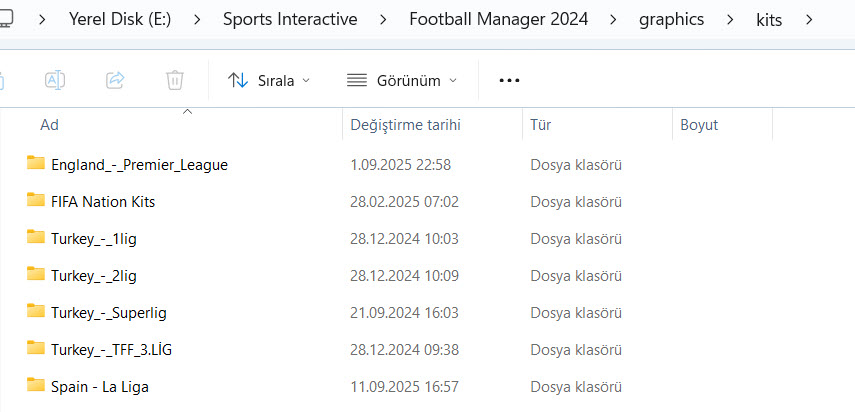Click the folder icon next to England_-_Premier_League
Image resolution: width=855 pixels, height=412 pixels.
[x=36, y=164]
